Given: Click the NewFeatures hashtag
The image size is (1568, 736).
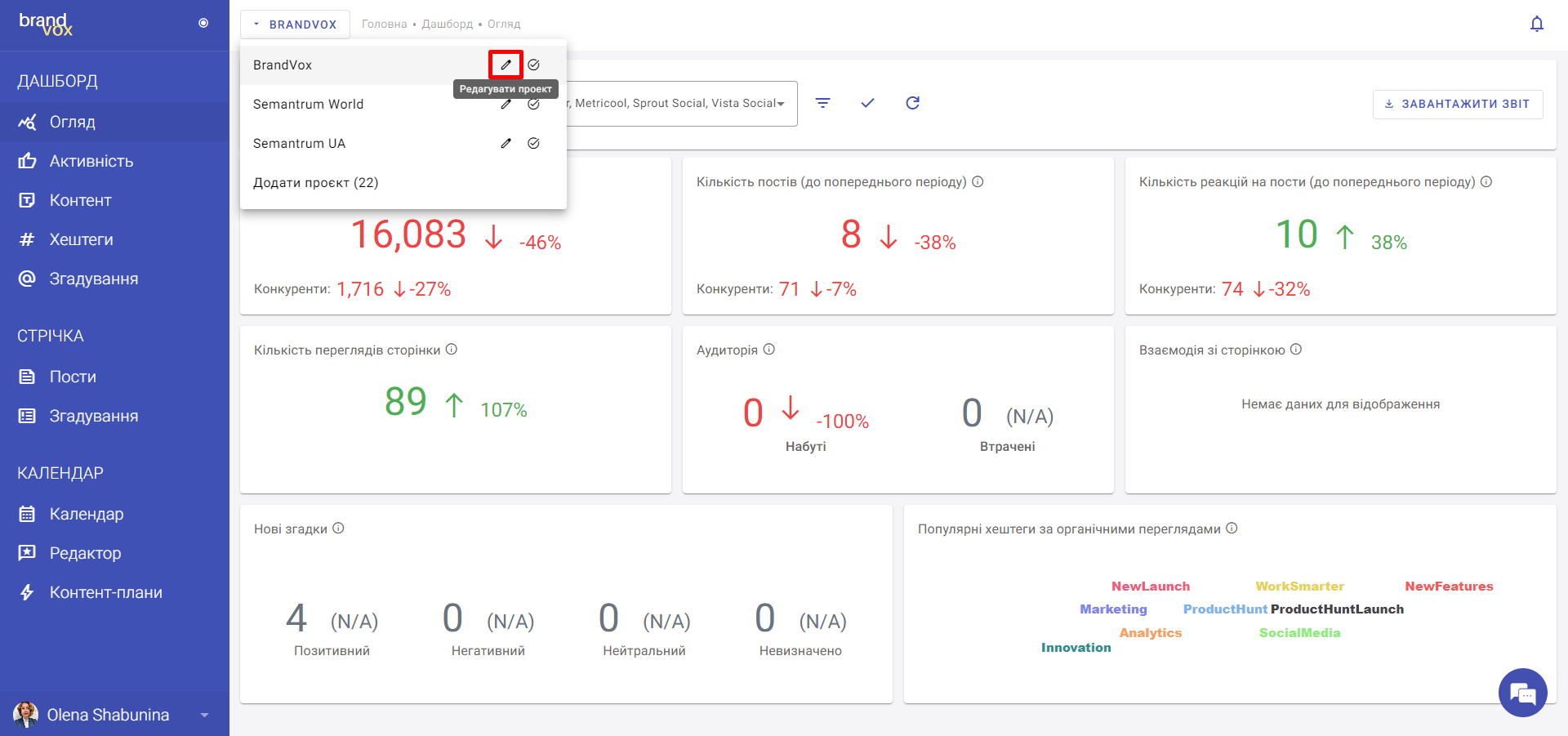Looking at the screenshot, I should pyautogui.click(x=1449, y=587).
